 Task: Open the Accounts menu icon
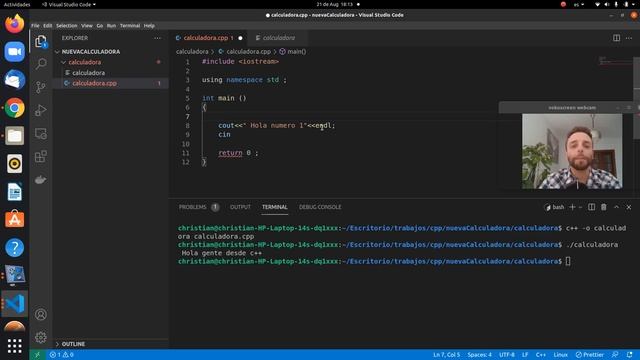(x=41, y=314)
